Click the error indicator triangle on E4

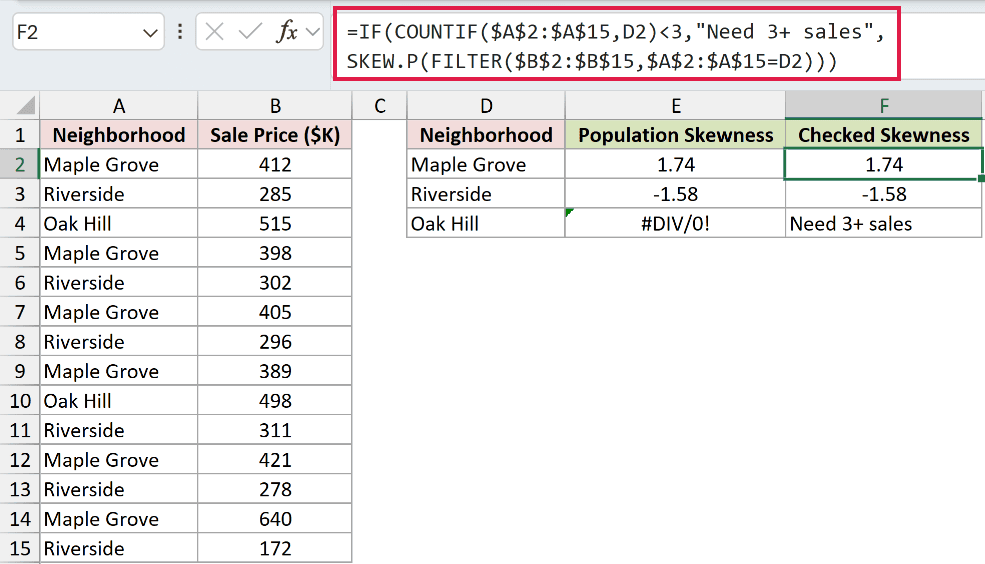coord(569,212)
